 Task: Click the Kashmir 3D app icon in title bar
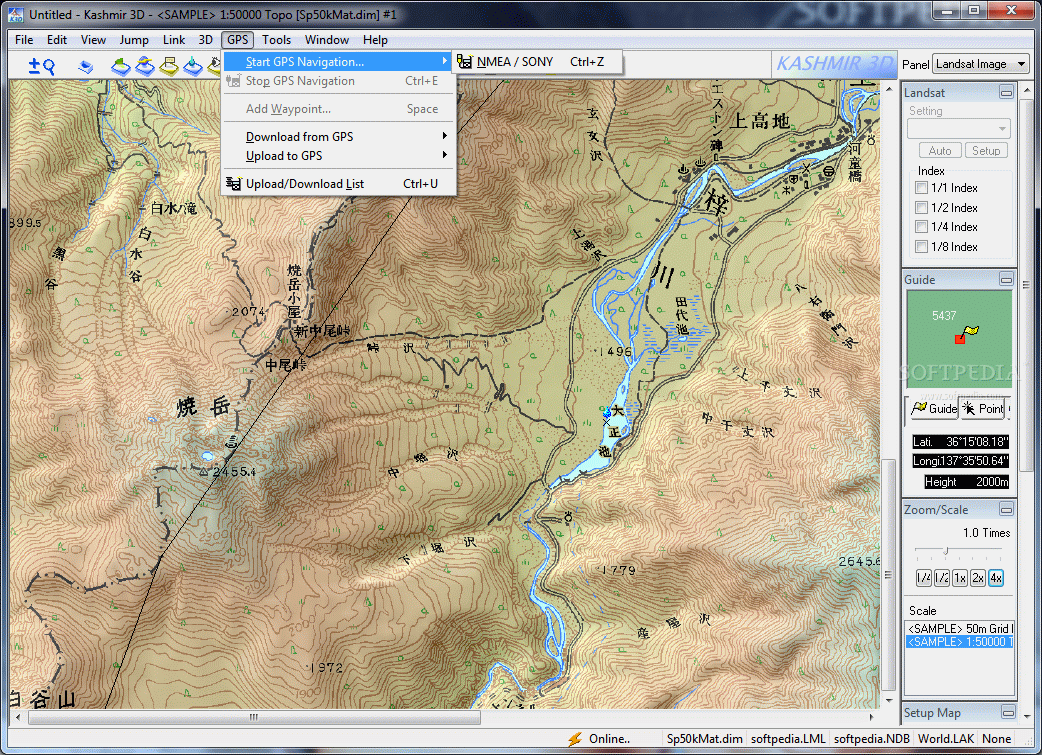click(15, 14)
